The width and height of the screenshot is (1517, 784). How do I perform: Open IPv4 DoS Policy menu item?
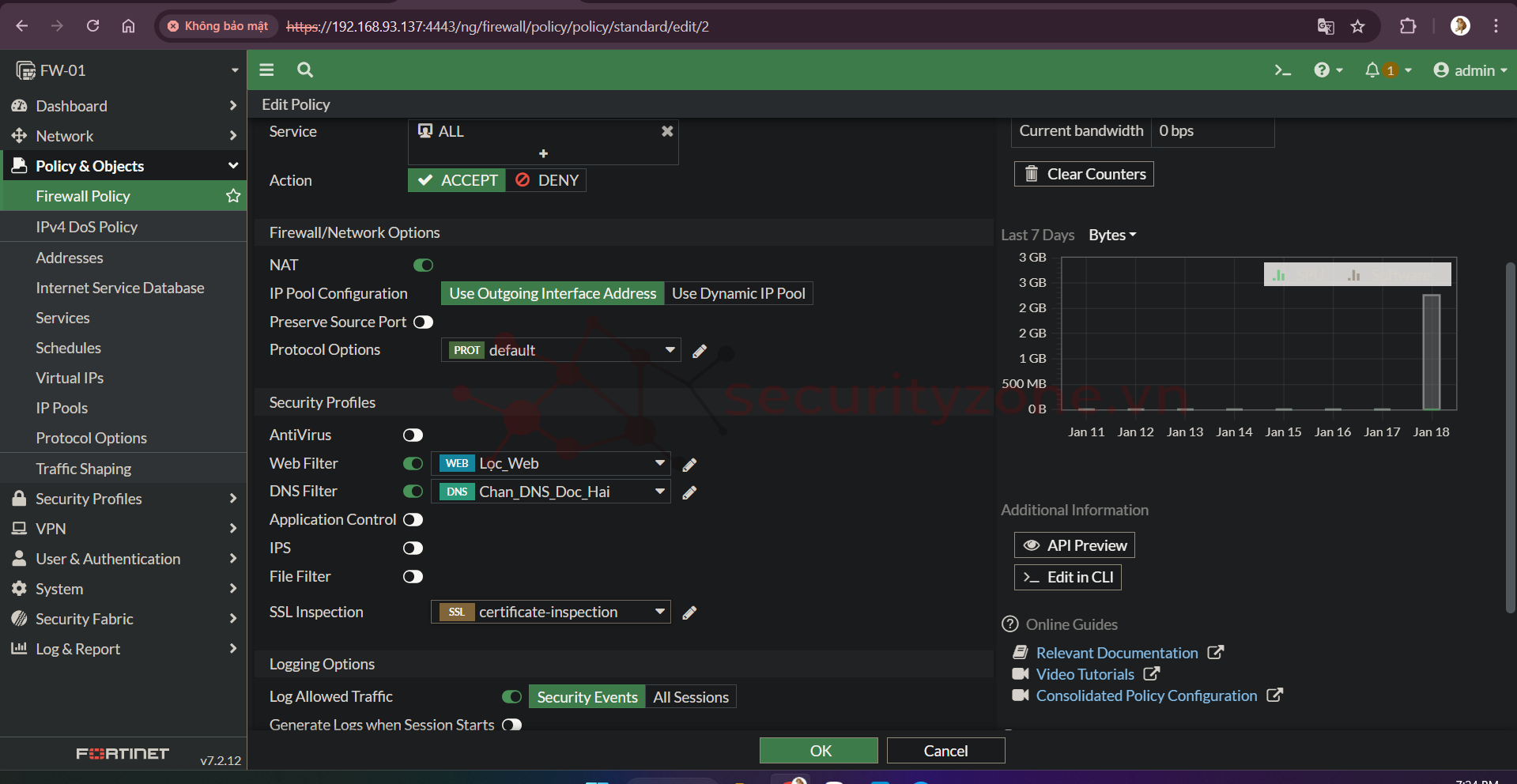pos(87,227)
